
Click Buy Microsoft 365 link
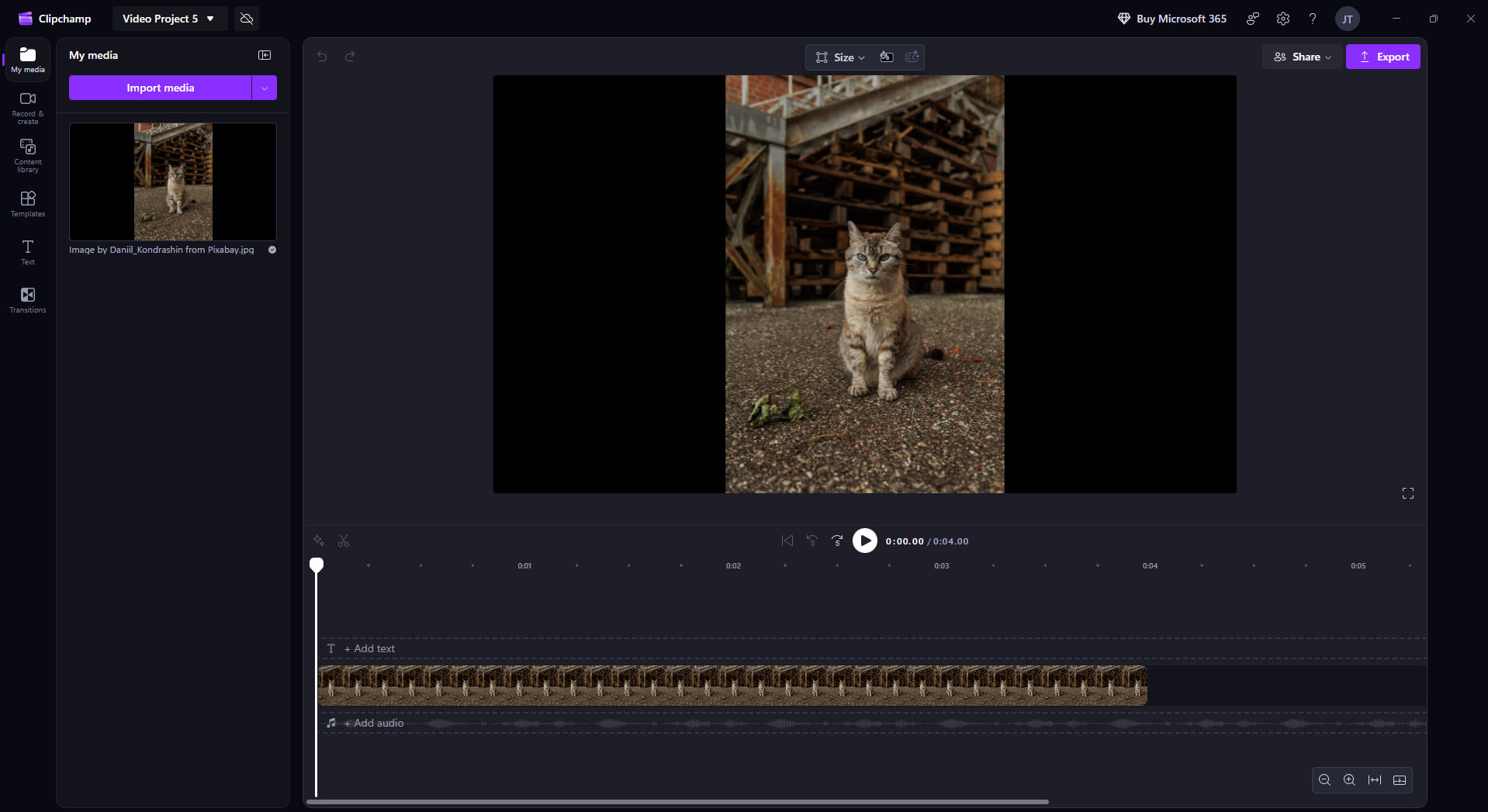(1171, 19)
